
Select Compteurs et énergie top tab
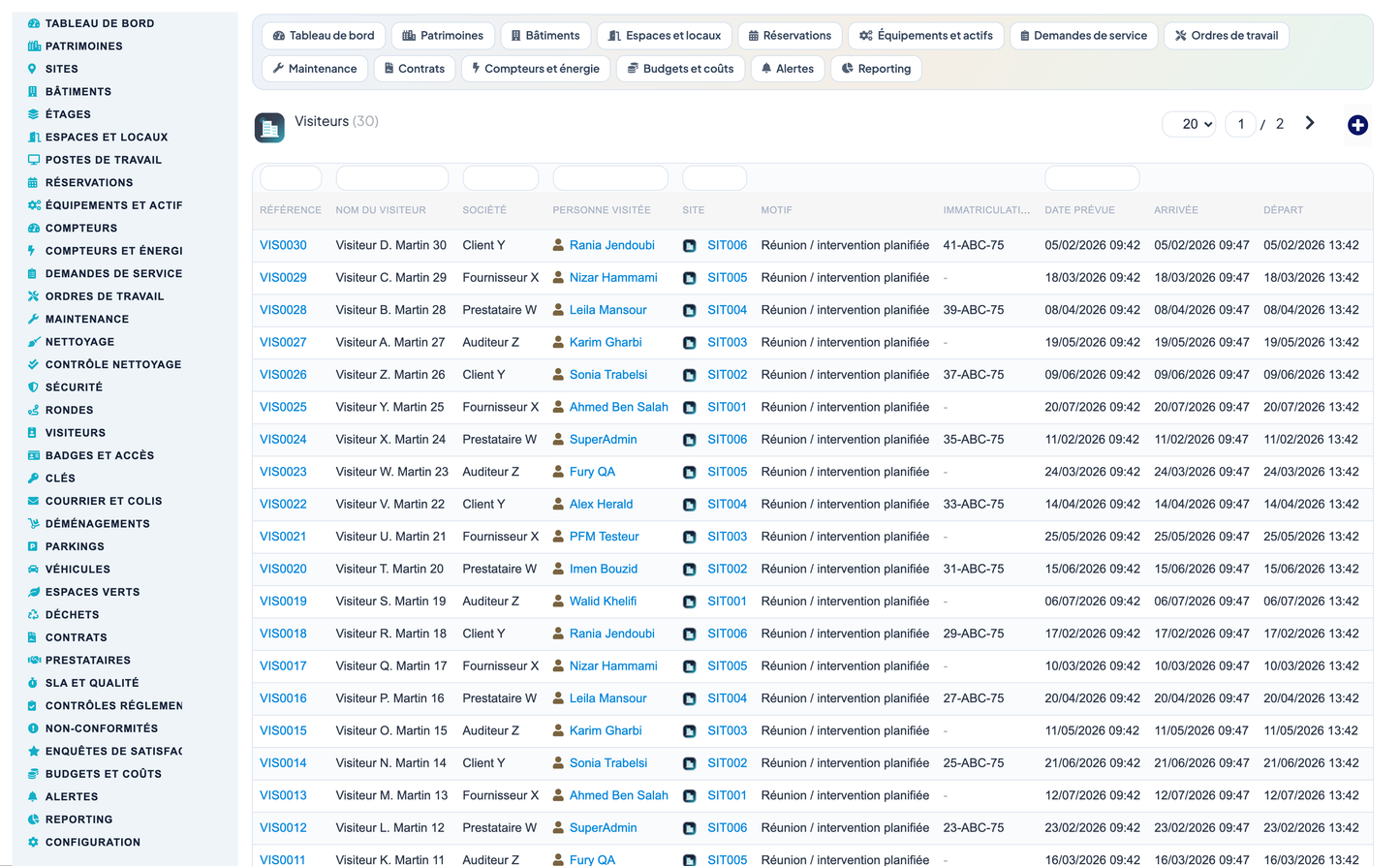(x=535, y=69)
